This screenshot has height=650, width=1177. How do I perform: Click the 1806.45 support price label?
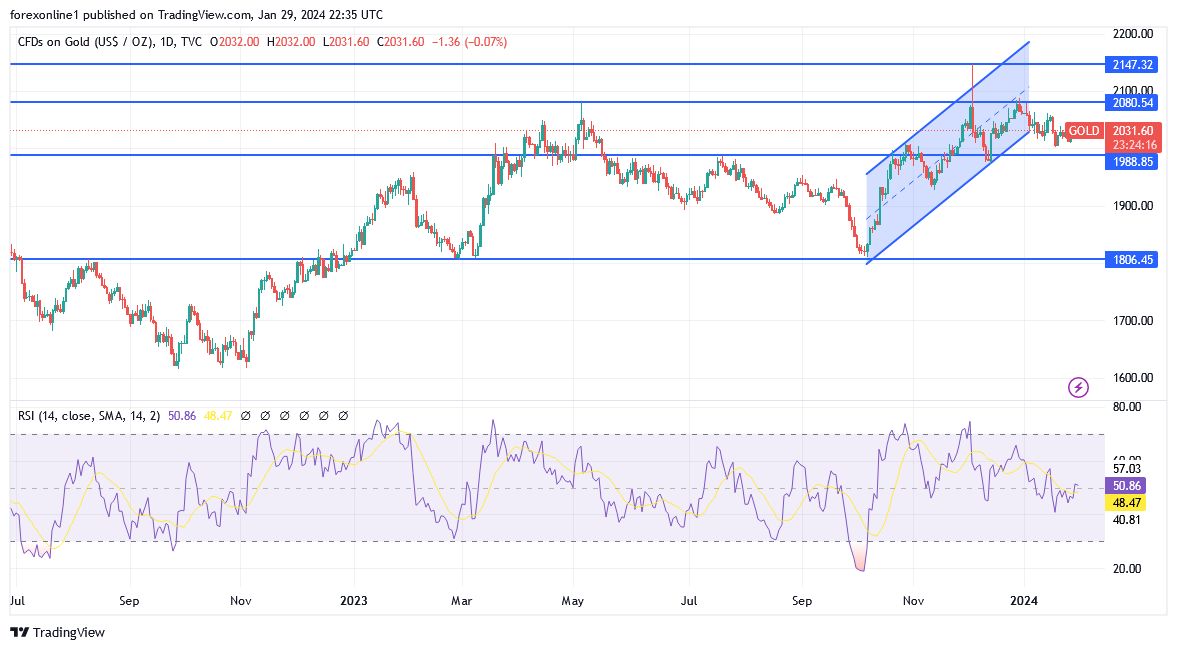[x=1131, y=260]
